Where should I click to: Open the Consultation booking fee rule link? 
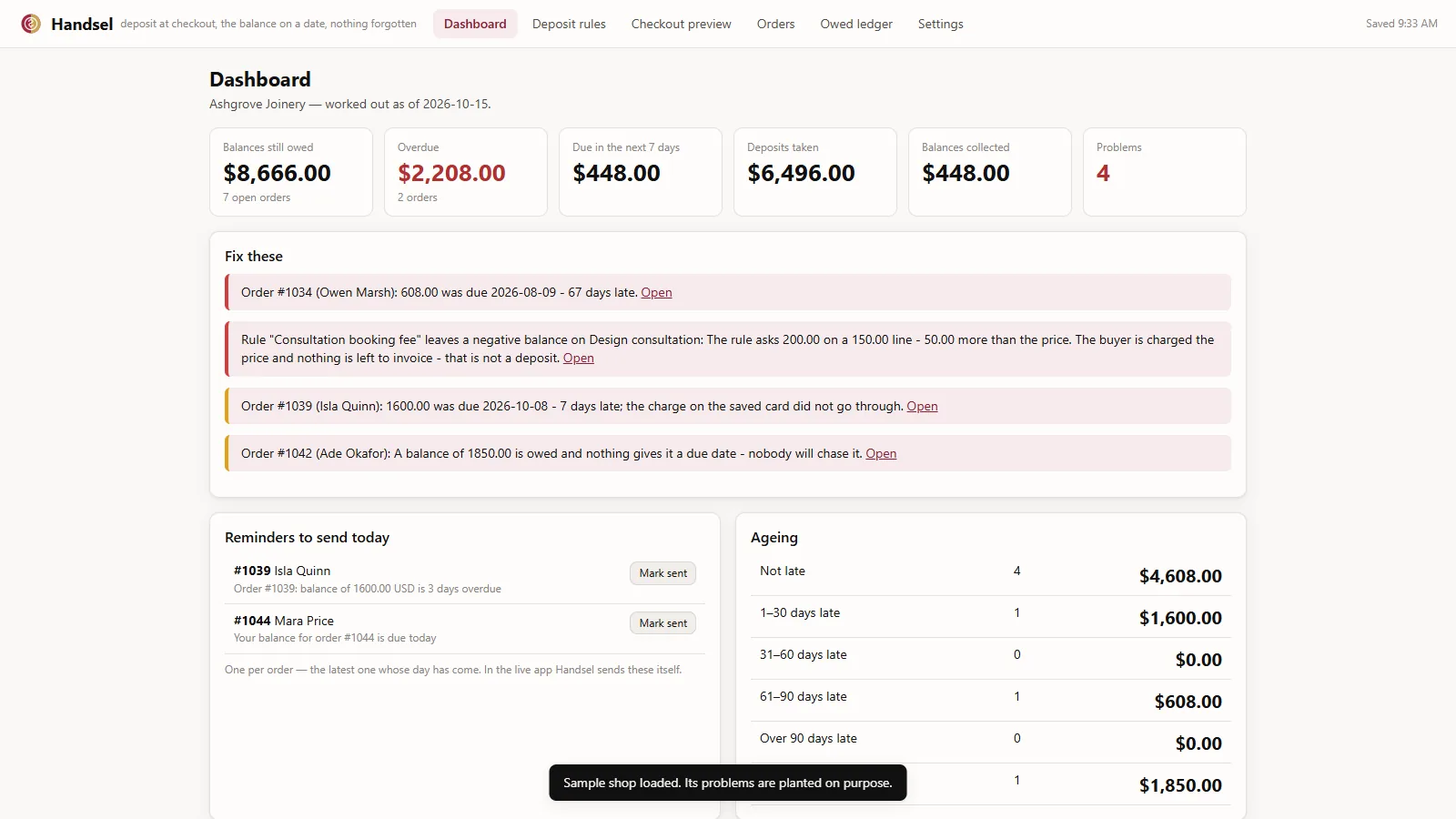click(x=578, y=358)
